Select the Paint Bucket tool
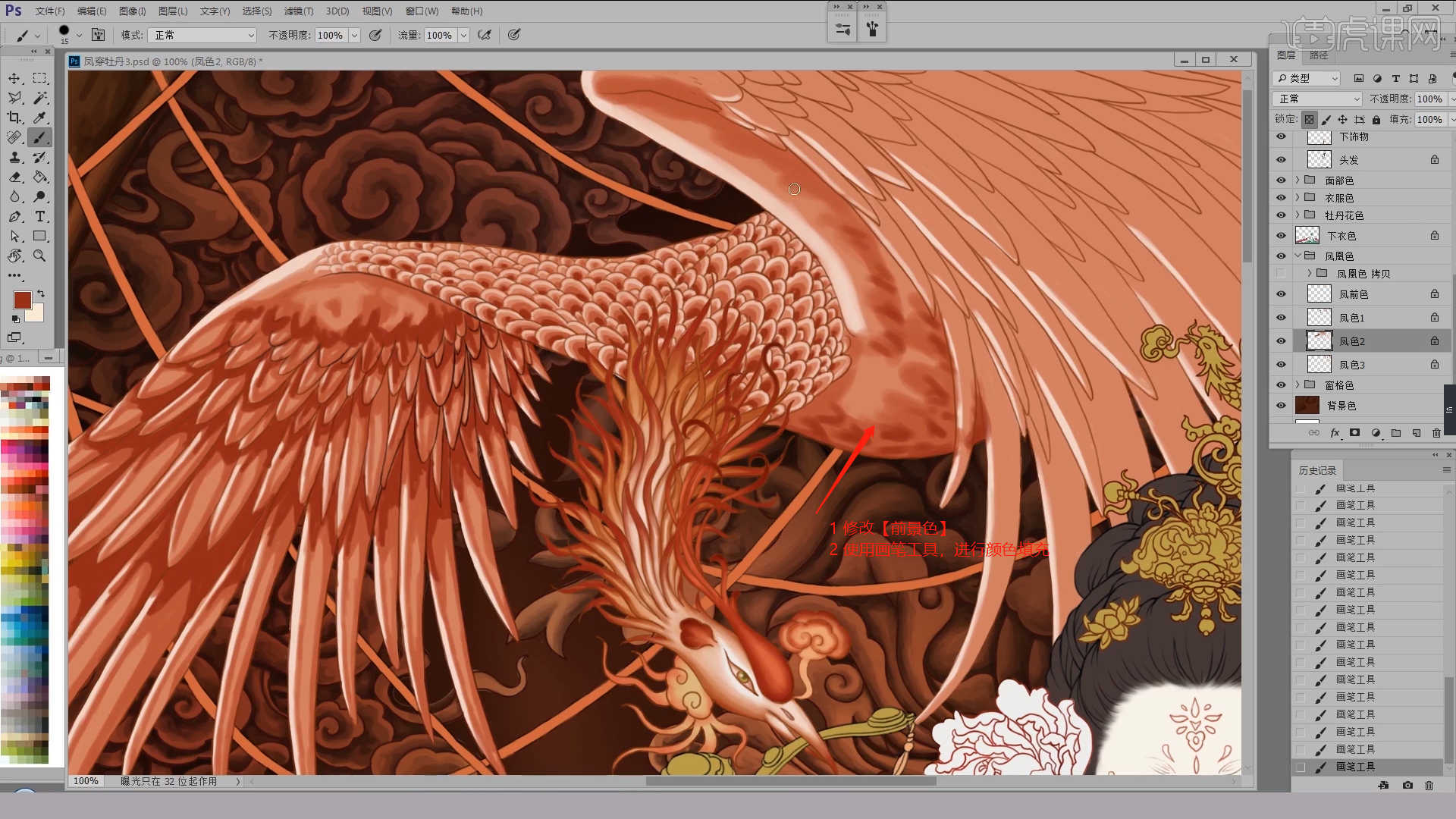1456x819 pixels. point(40,177)
